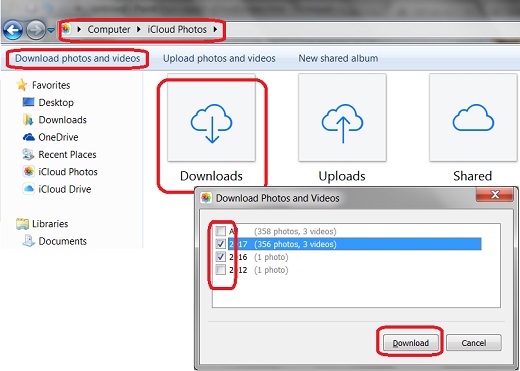Uncheck the 2016 photos checkbox
This screenshot has height=371, width=520.
(x=221, y=257)
